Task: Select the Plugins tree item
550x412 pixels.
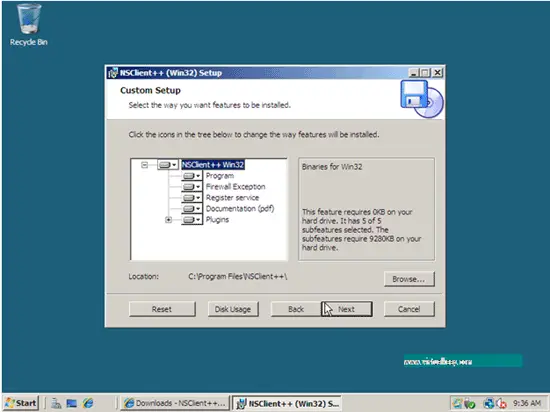Action: [217, 220]
